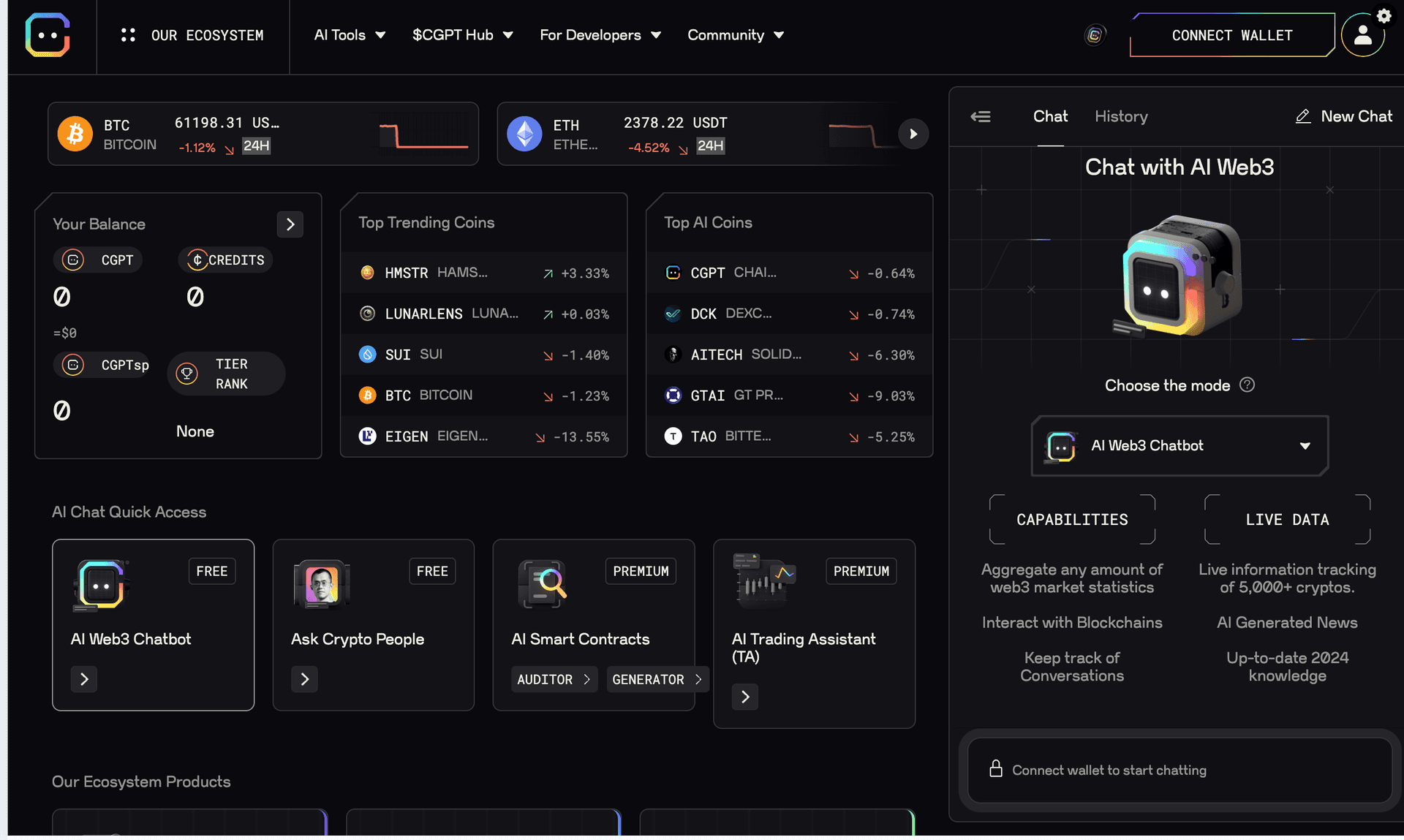Screen dimensions: 1404x840
Task: Open AI Web3 Chatbot mode dropdown
Action: click(x=1180, y=446)
